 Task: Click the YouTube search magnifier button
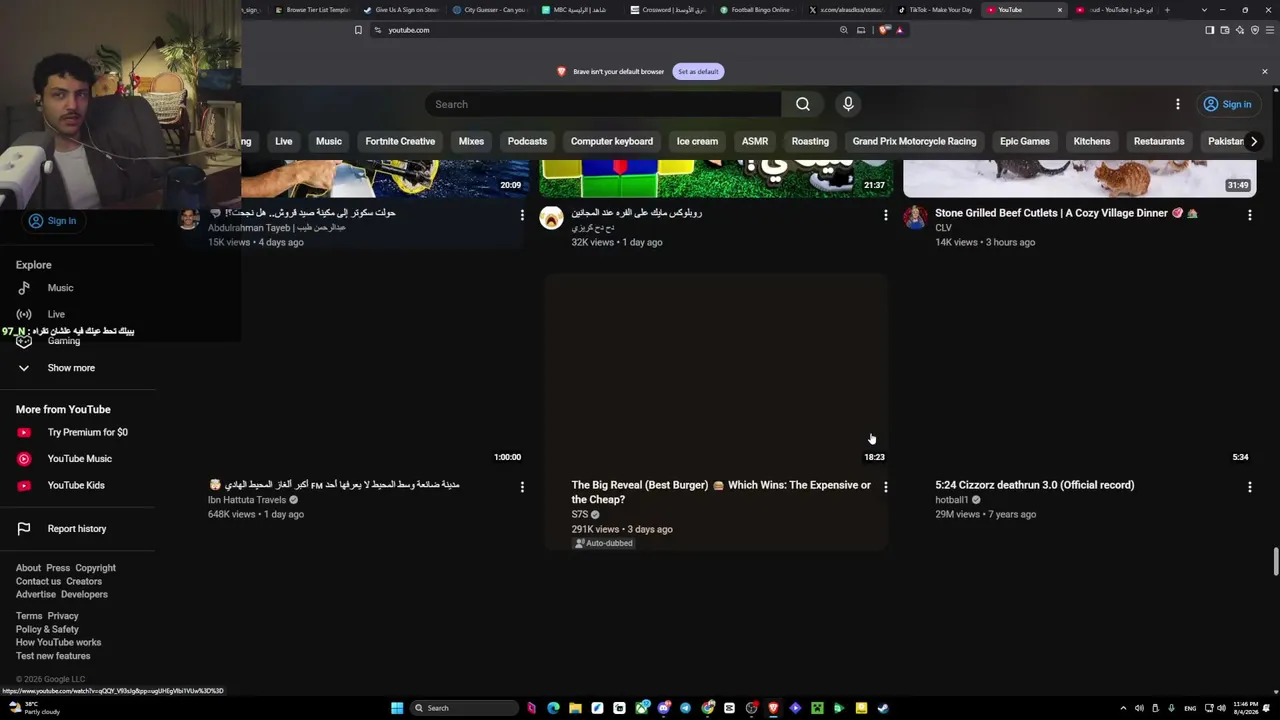[x=802, y=104]
